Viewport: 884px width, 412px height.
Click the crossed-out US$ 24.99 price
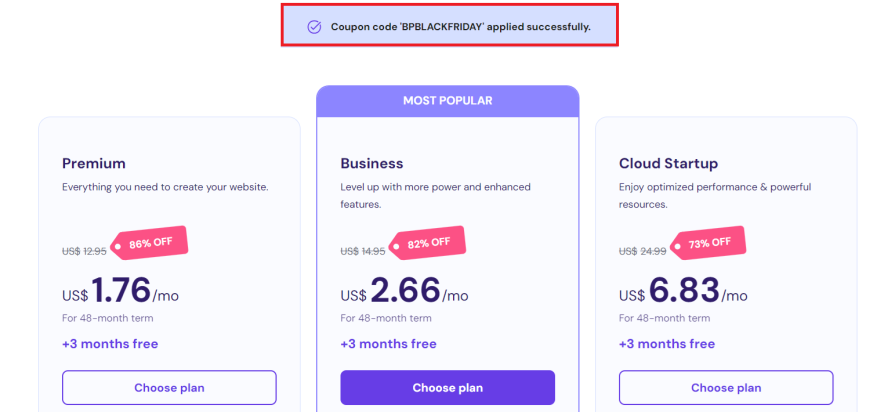(x=640, y=250)
